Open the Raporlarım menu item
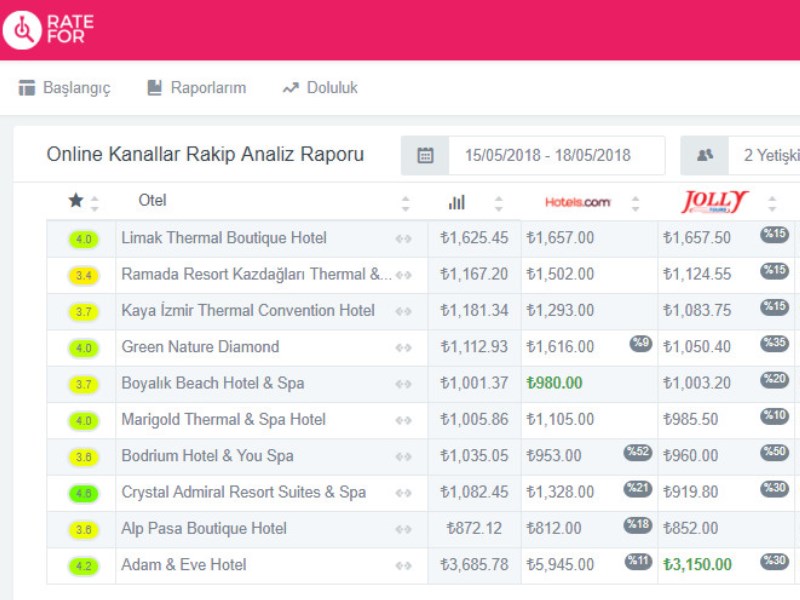Image resolution: width=800 pixels, height=600 pixels. click(196, 88)
